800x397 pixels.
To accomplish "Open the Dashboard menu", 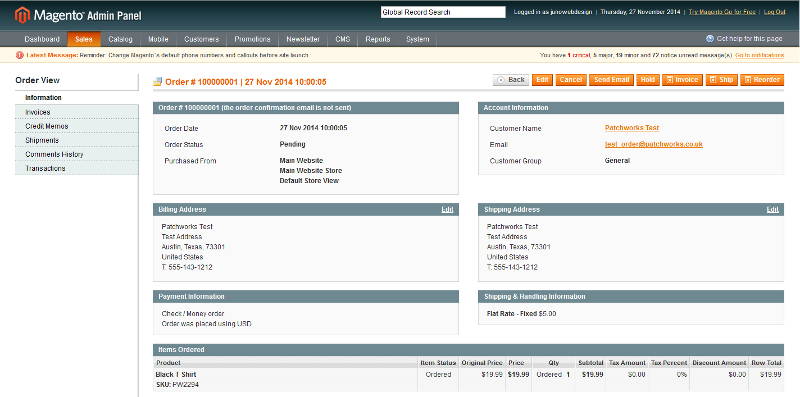I will pos(42,39).
